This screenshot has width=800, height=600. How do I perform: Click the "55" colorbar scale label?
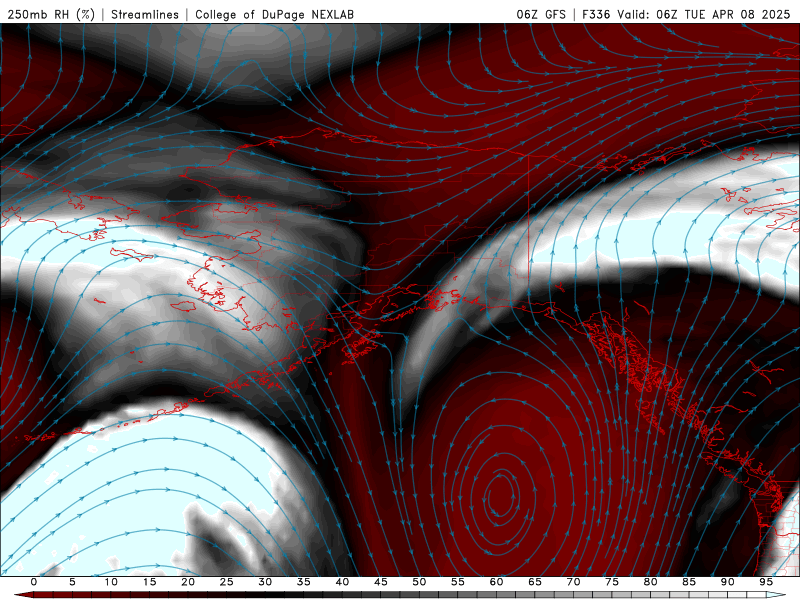[458, 582]
